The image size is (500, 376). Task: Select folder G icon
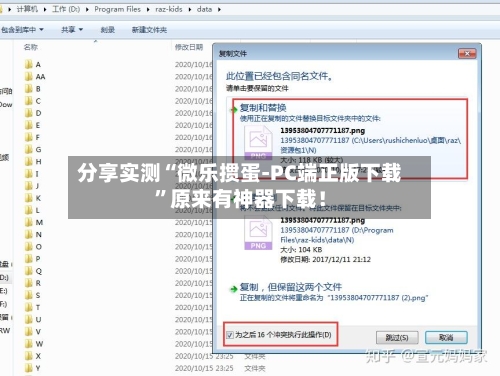[29, 149]
